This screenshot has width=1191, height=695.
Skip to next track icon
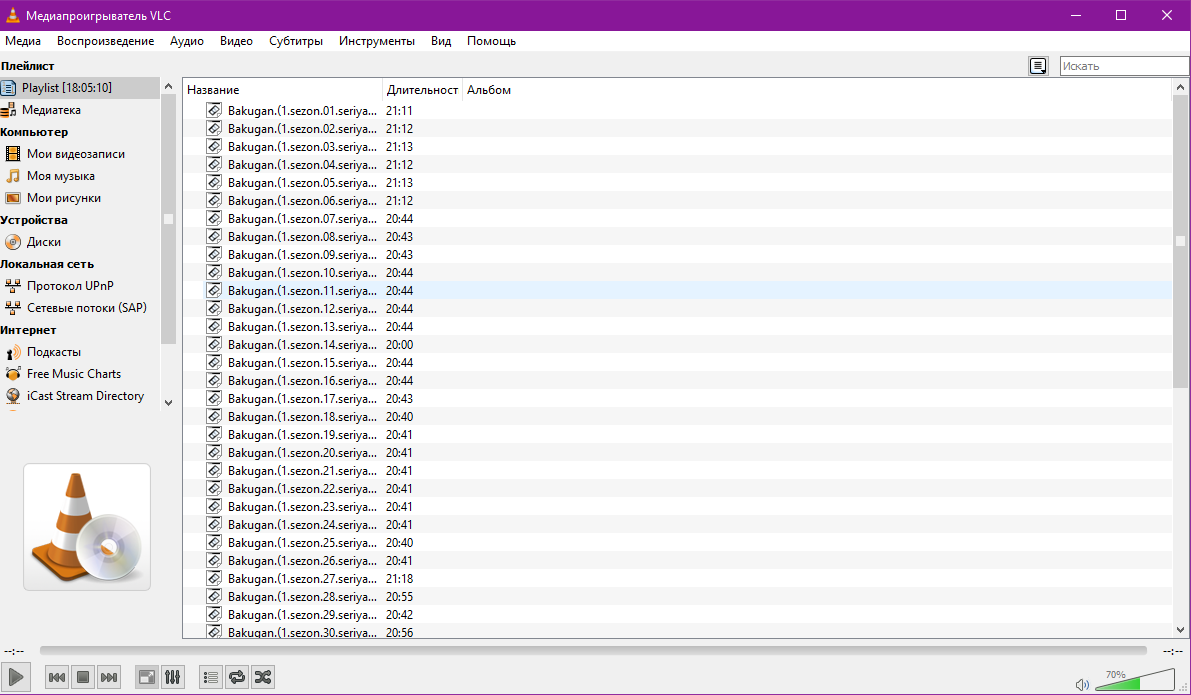click(109, 677)
